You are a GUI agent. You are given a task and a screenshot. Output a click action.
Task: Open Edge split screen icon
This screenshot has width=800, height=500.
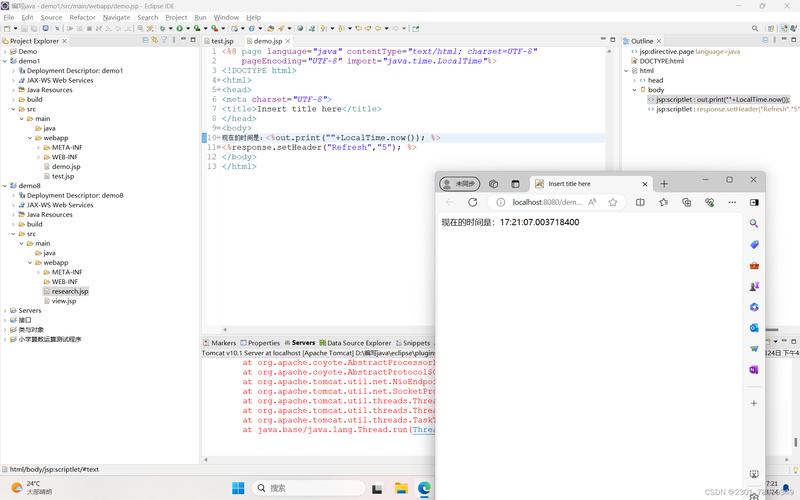coord(640,202)
